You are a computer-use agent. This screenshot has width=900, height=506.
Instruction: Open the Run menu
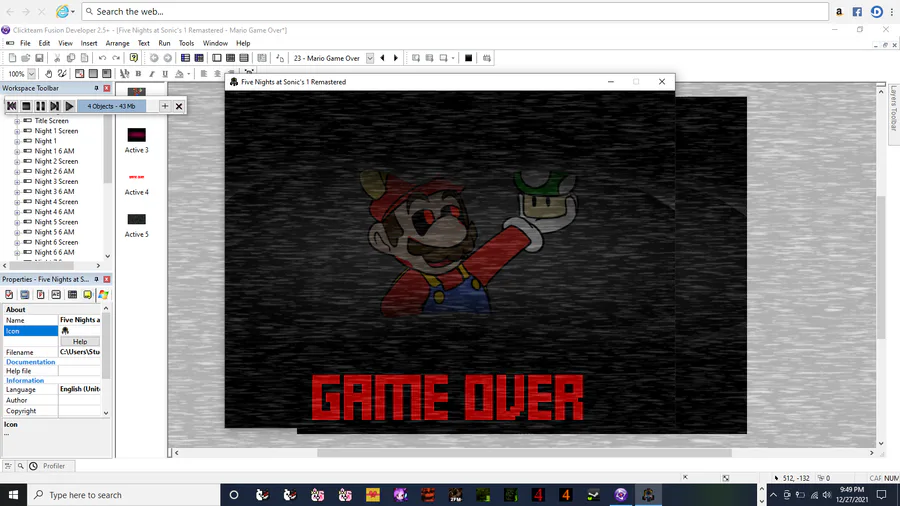(164, 43)
